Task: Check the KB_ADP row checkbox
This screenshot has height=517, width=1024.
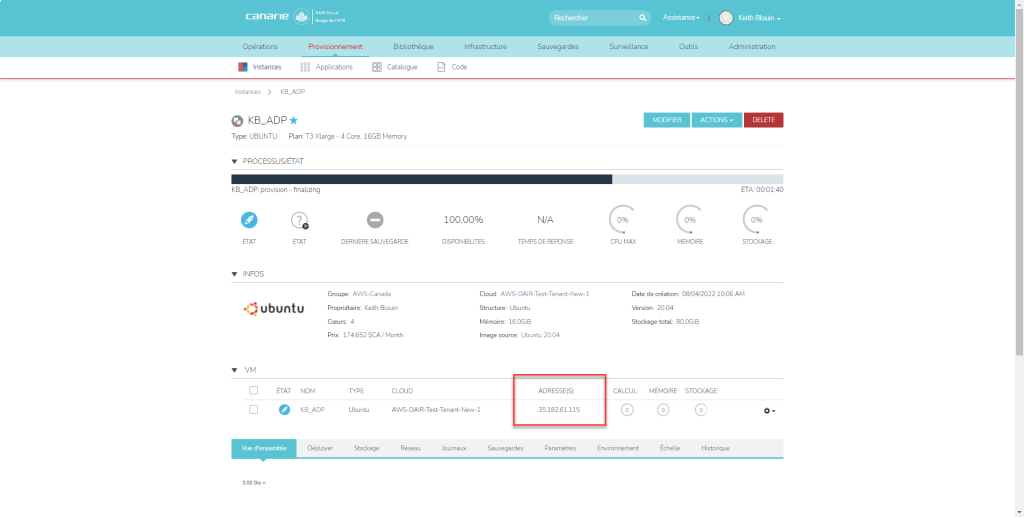Action: [x=253, y=409]
